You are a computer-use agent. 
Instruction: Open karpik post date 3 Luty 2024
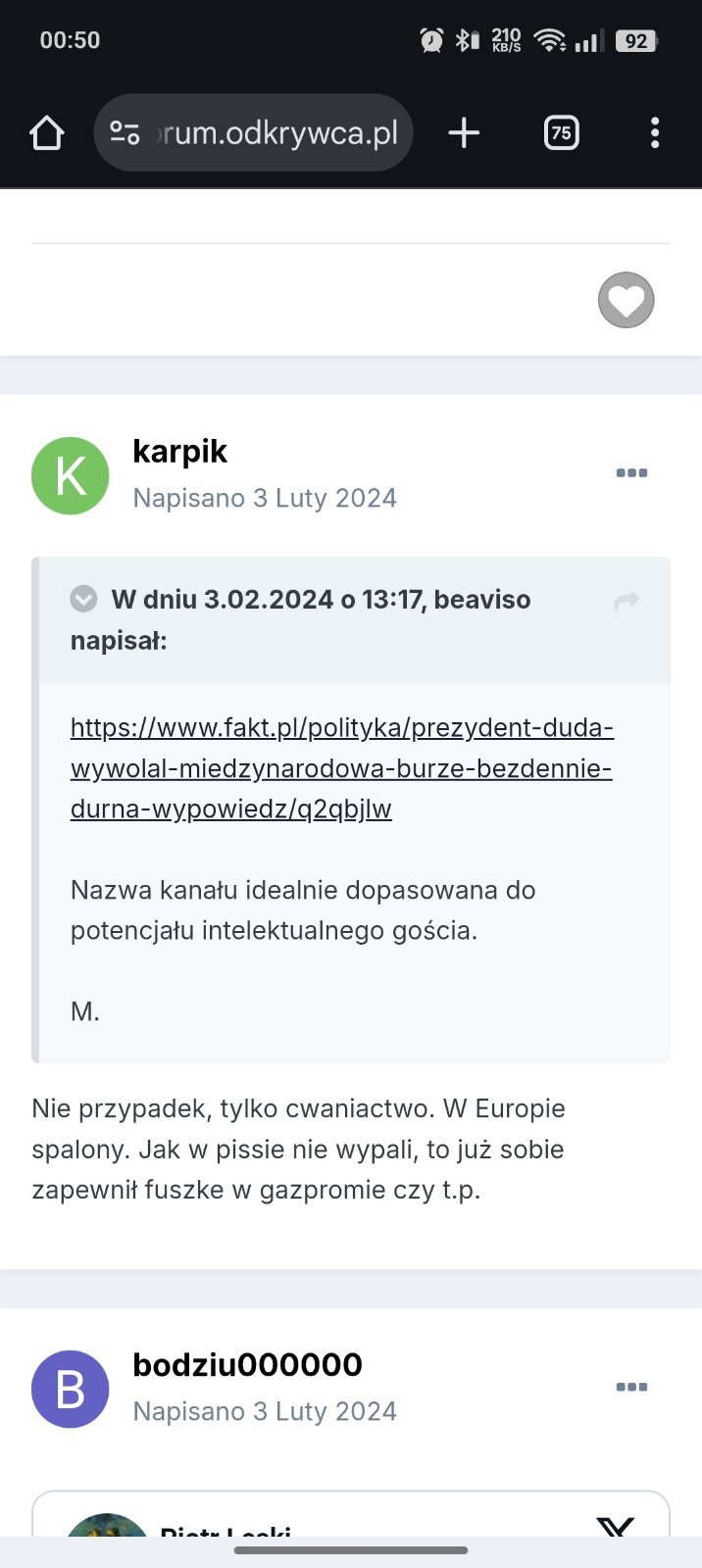pyautogui.click(x=265, y=498)
